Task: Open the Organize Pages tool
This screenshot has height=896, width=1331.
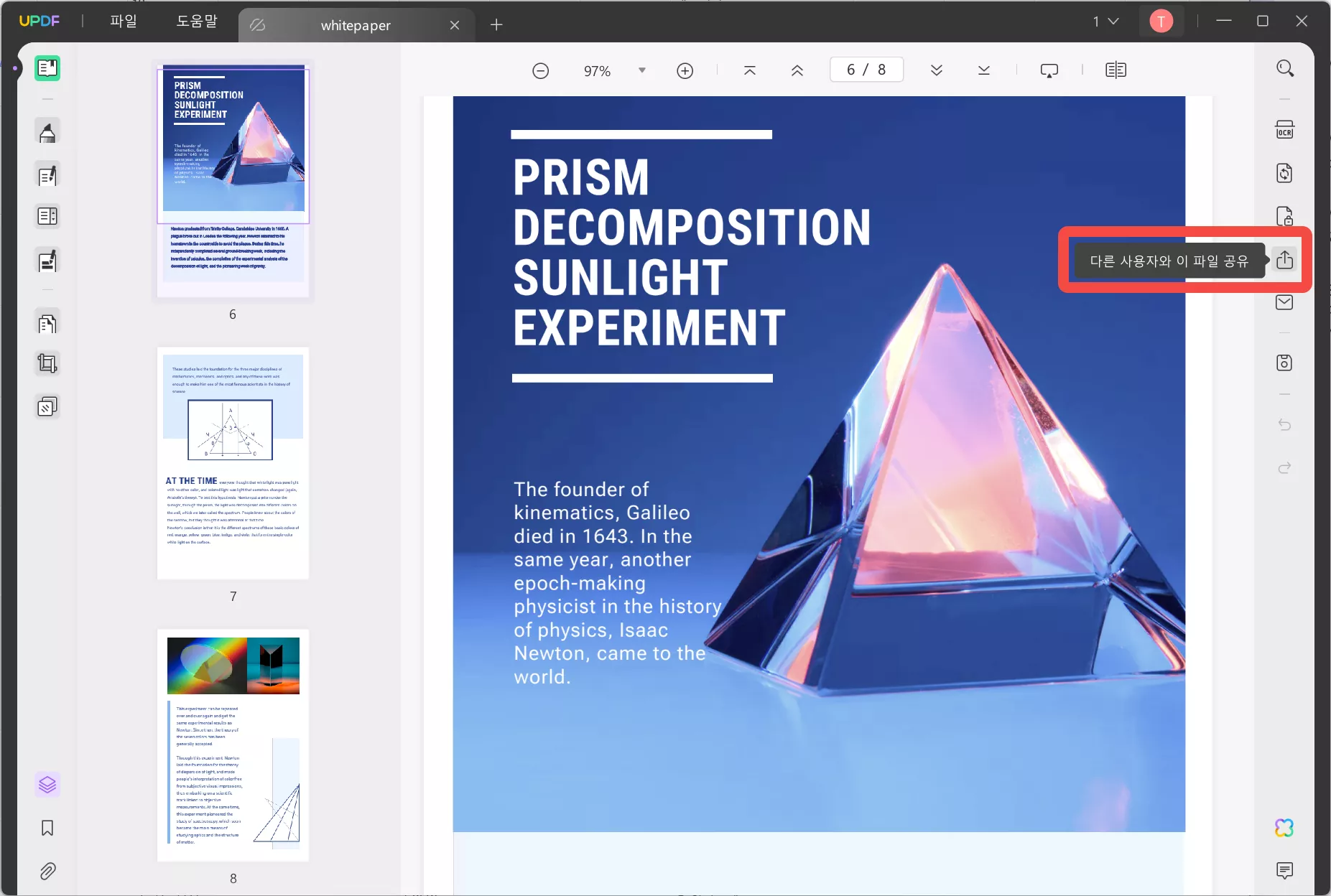Action: point(47,216)
